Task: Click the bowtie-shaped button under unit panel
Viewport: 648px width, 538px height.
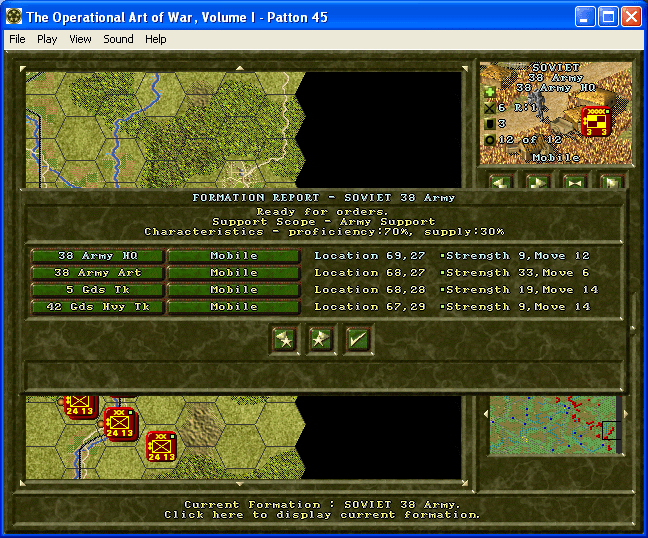Action: tap(575, 182)
